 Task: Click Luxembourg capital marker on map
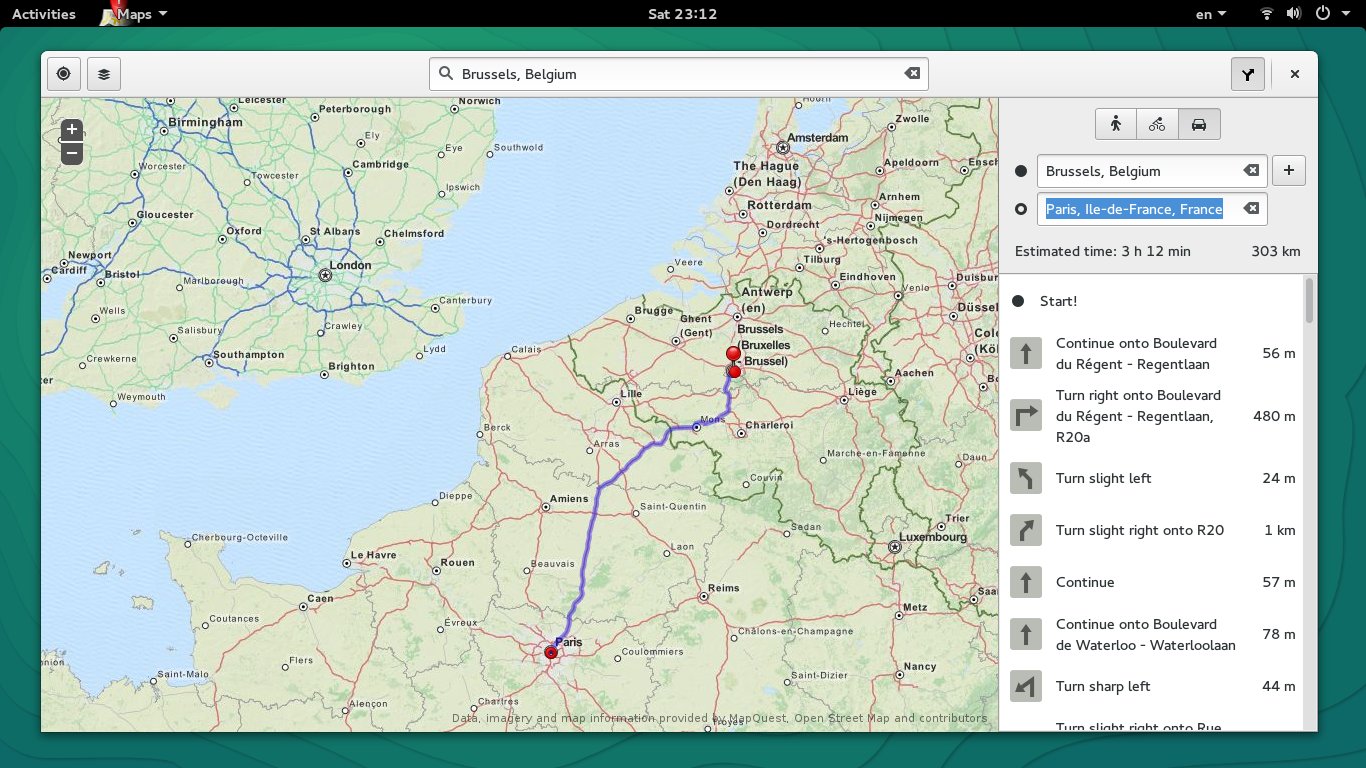[895, 547]
